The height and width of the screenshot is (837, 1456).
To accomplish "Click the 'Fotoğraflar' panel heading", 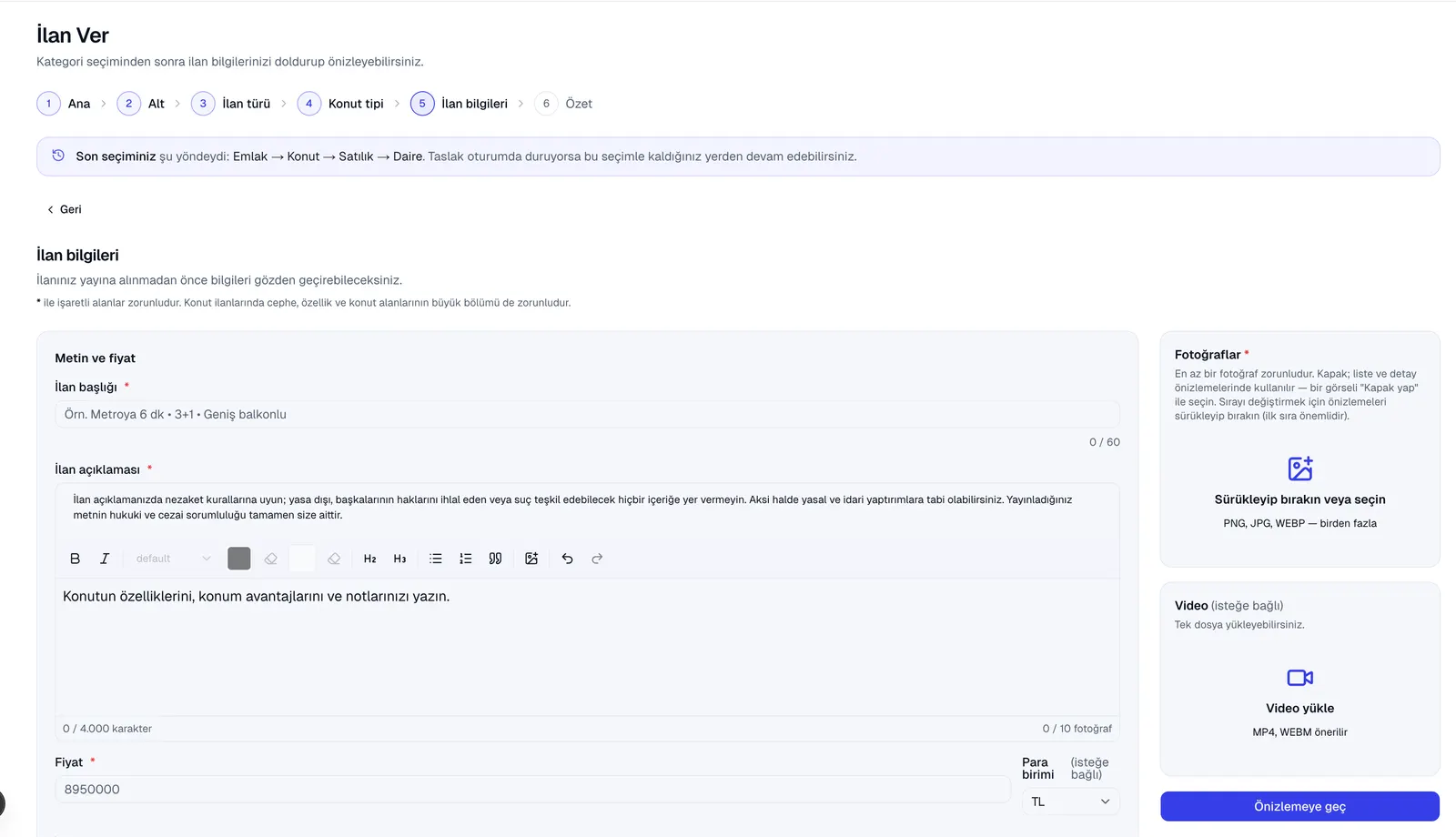I will 1208,355.
